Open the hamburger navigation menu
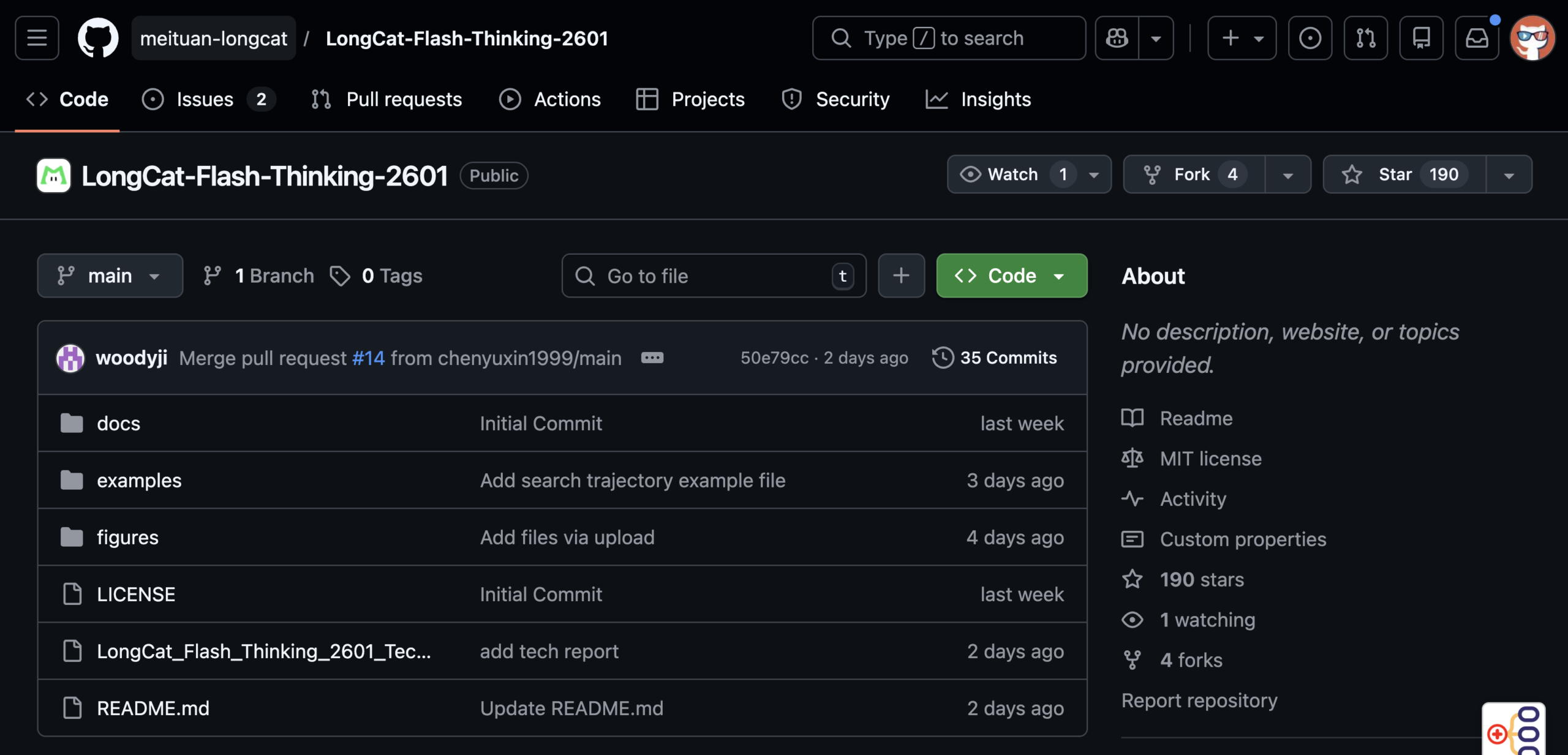 37,38
